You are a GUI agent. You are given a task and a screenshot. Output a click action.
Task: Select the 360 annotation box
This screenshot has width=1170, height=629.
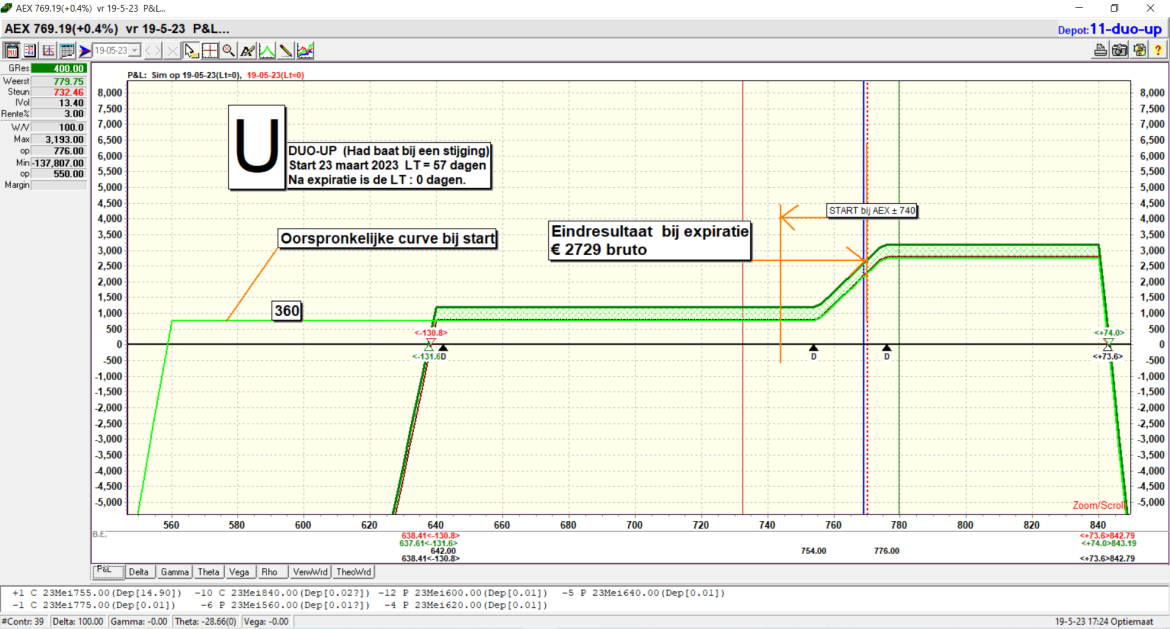click(x=287, y=311)
